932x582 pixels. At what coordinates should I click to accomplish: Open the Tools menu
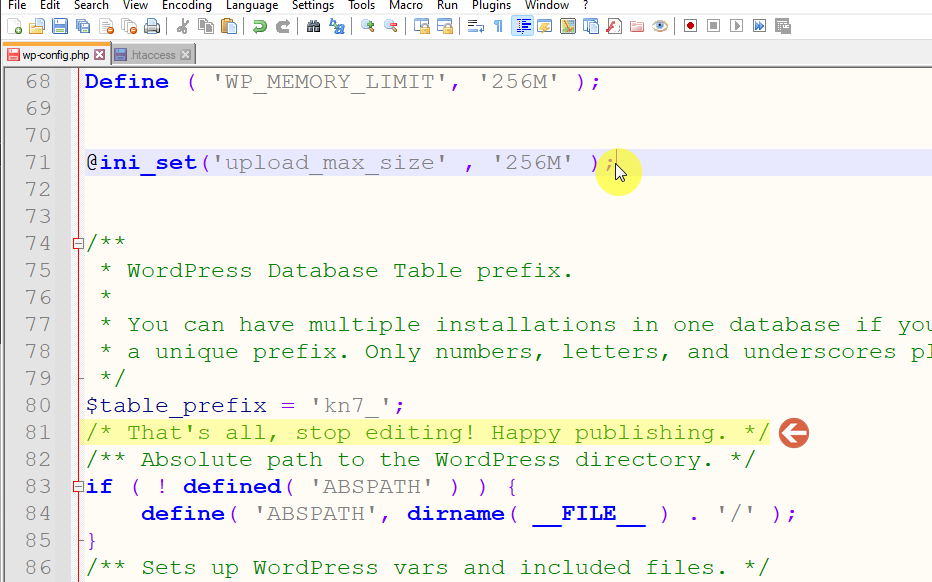coord(361,5)
